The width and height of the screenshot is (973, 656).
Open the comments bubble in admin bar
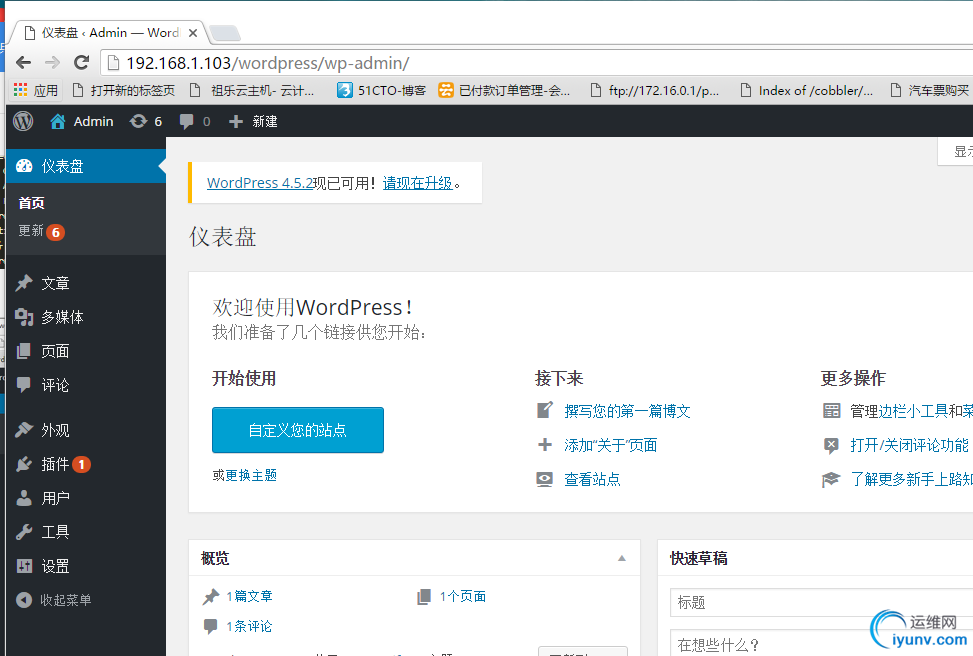[186, 122]
